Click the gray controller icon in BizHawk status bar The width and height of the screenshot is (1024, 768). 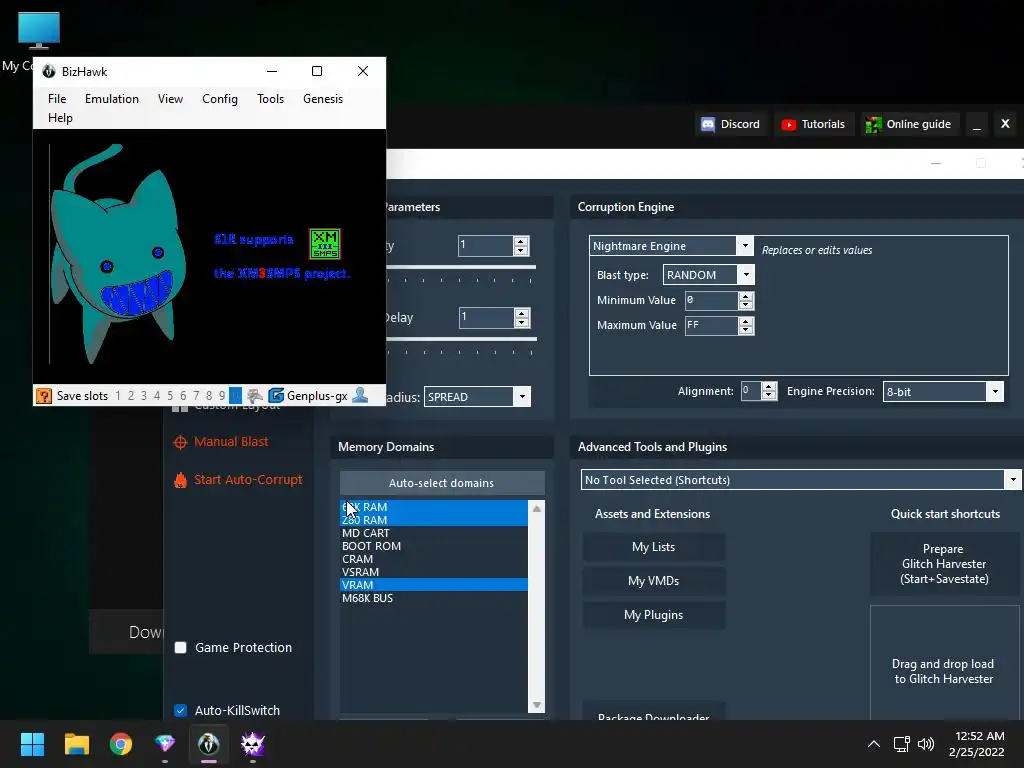pos(255,396)
